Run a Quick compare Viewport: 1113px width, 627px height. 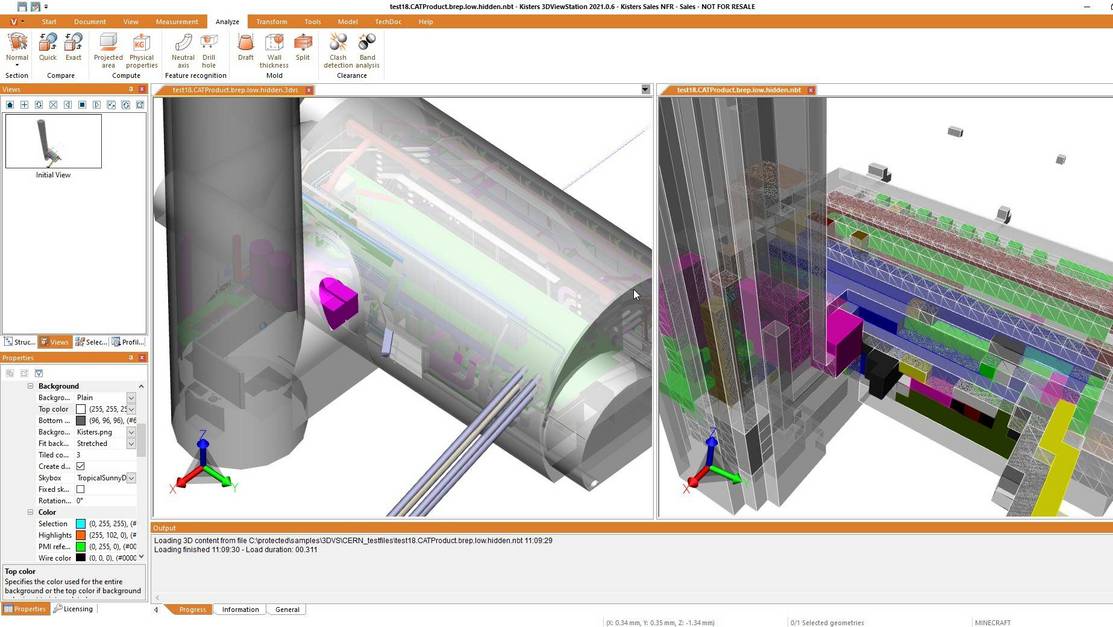point(48,48)
